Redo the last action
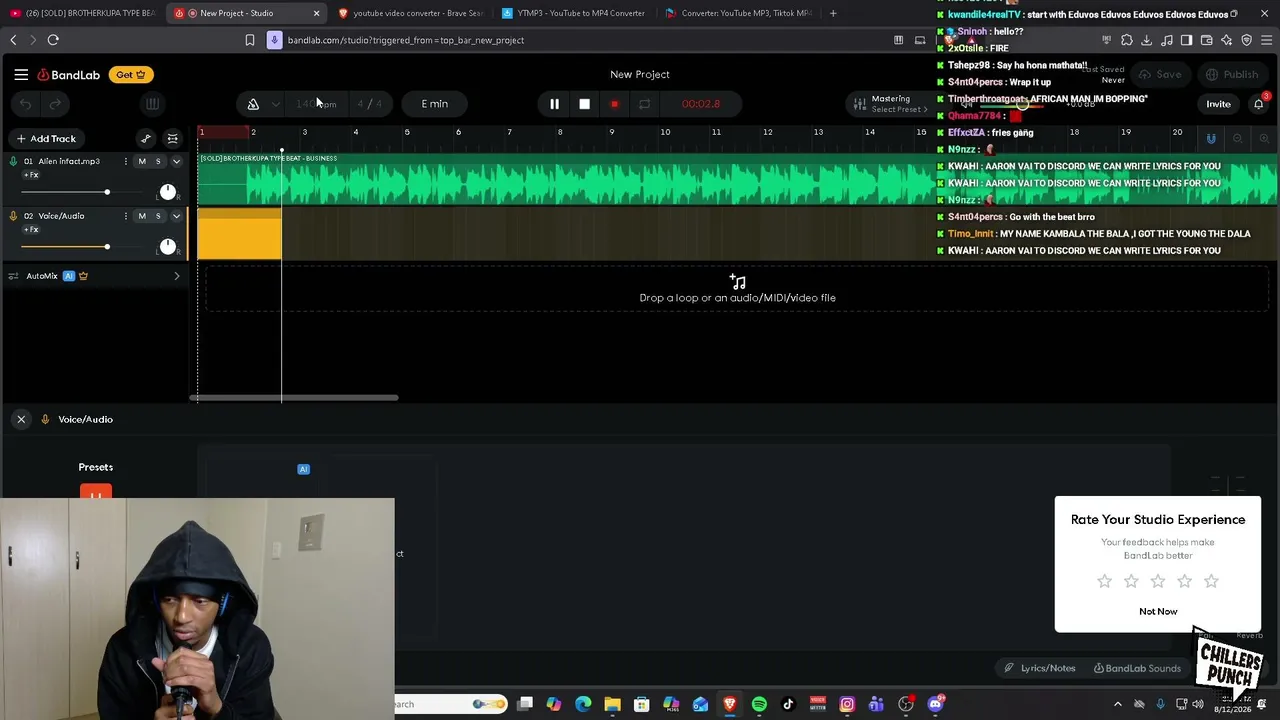Image resolution: width=1280 pixels, height=720 pixels. pos(56,104)
